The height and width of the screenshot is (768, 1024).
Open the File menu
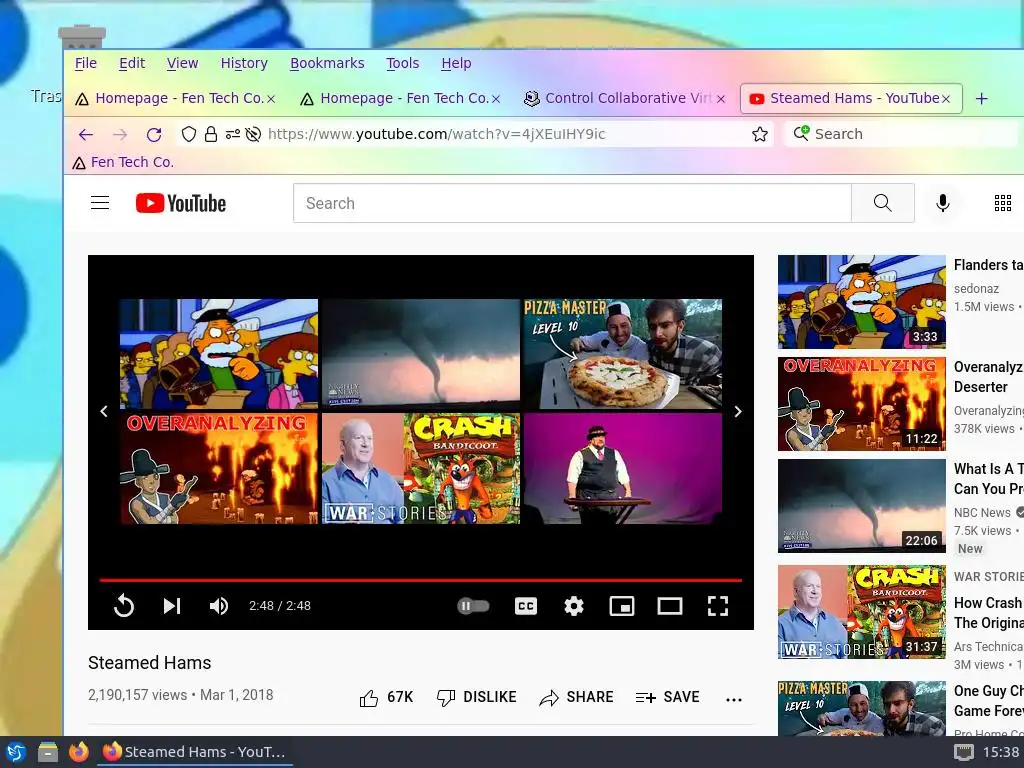coord(86,63)
